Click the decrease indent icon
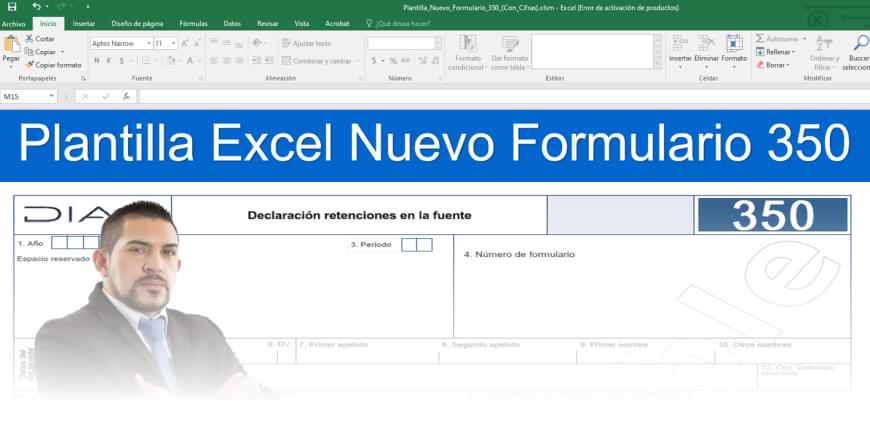 pyautogui.click(x=256, y=60)
